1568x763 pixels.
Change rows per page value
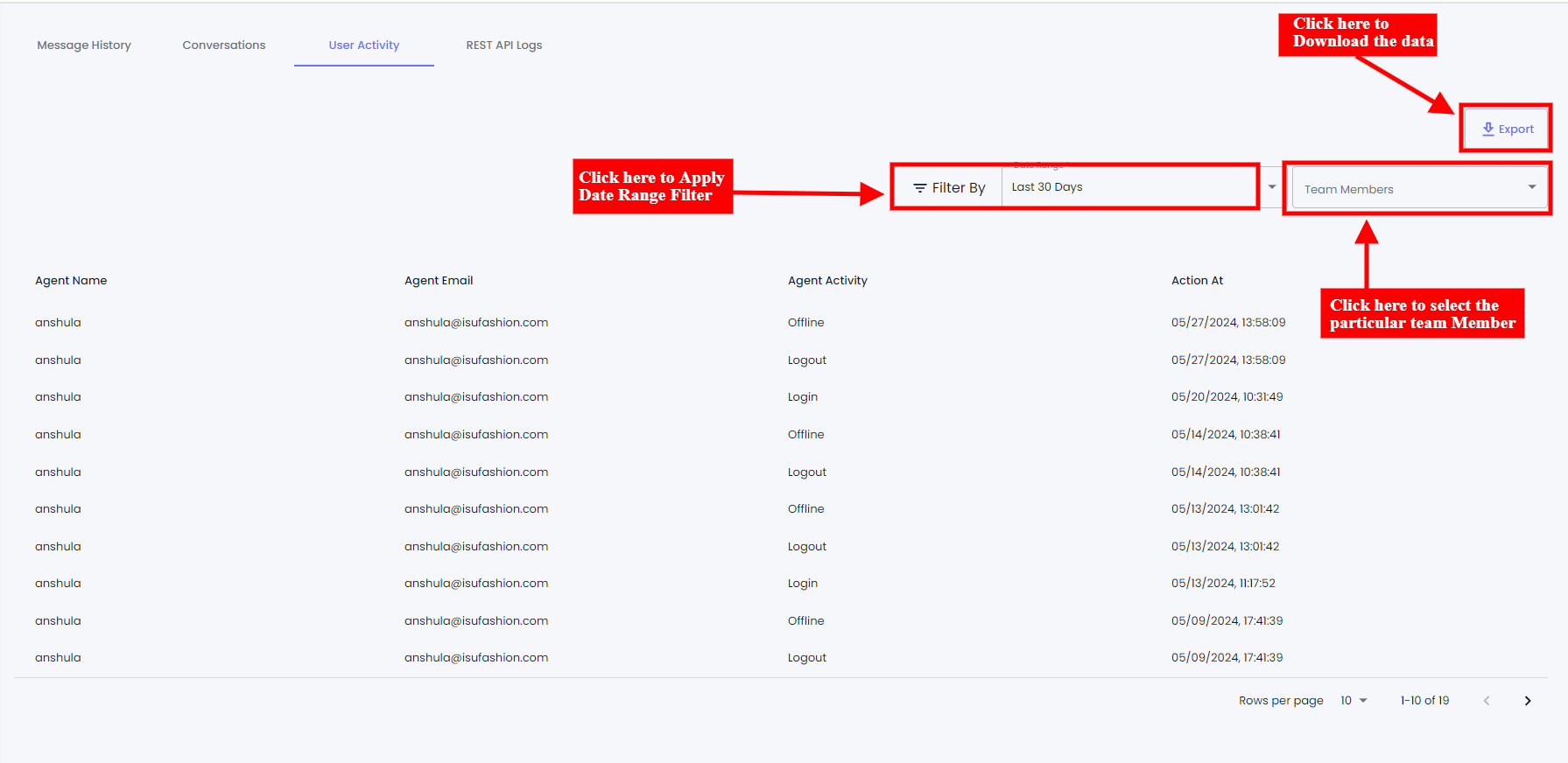pos(1354,701)
